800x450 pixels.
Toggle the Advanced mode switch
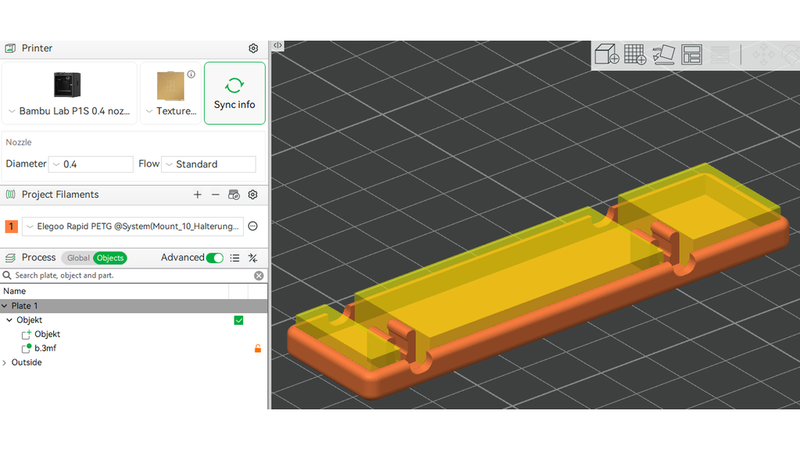215,258
